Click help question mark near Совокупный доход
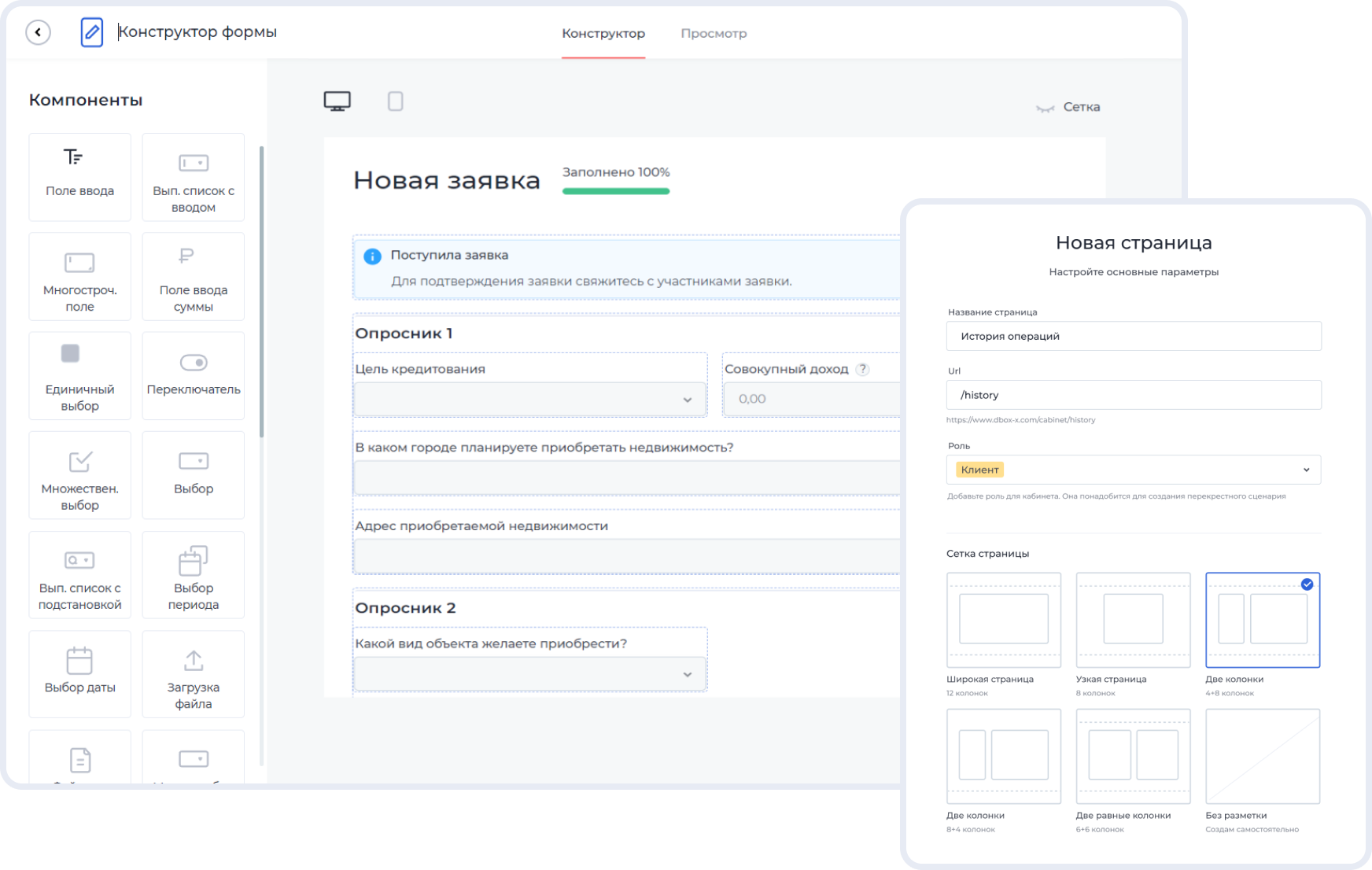1372x870 pixels. (x=862, y=369)
